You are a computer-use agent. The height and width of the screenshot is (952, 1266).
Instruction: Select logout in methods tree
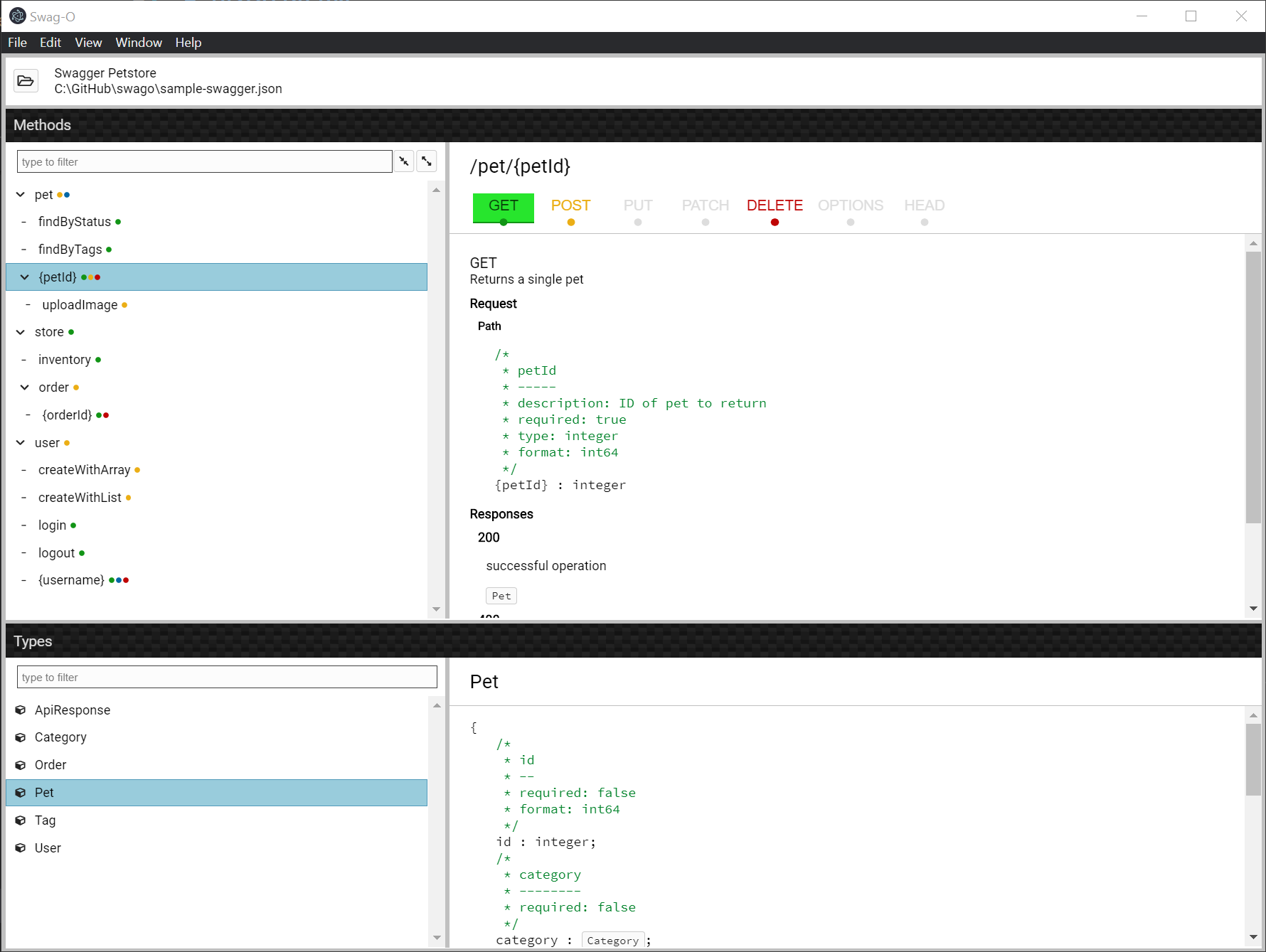click(x=57, y=553)
